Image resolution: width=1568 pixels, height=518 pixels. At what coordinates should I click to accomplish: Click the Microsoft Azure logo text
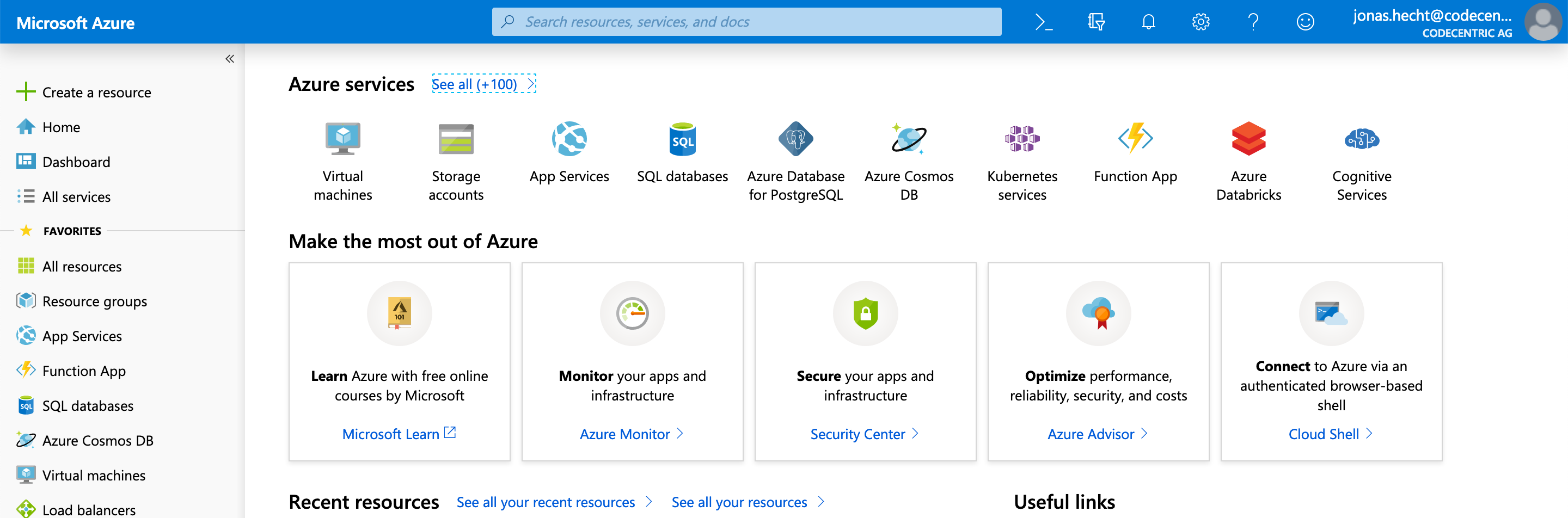coord(76,23)
